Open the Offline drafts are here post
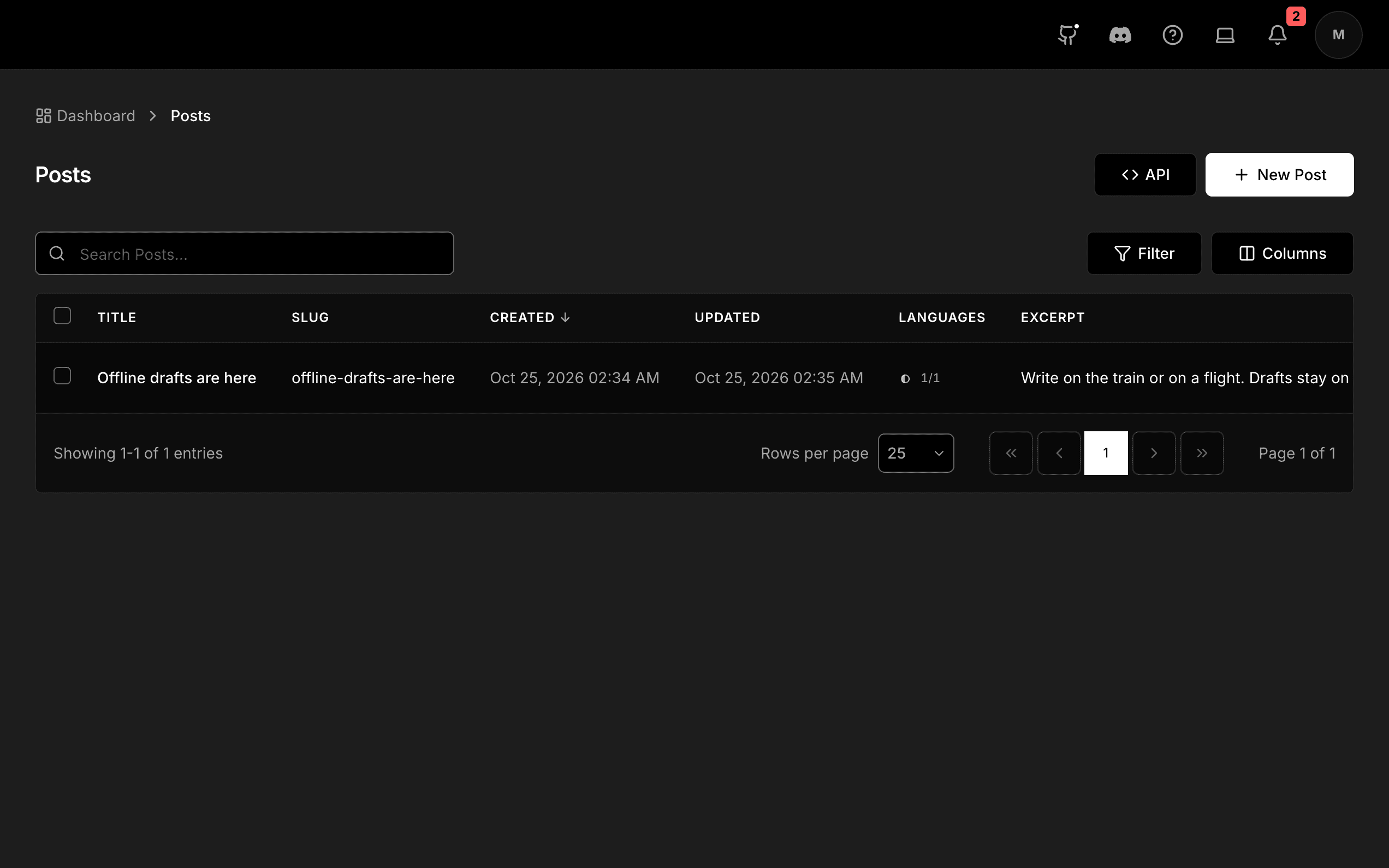 177,378
